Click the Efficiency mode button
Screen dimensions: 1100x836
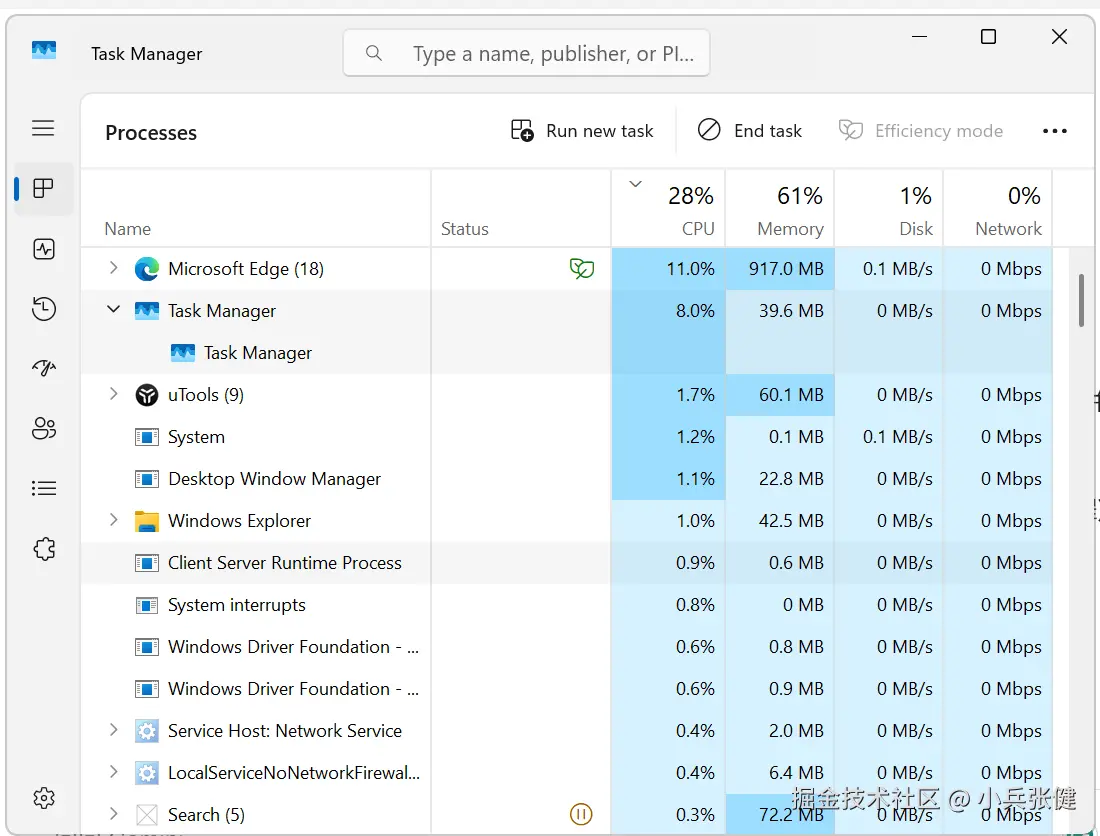tap(920, 131)
